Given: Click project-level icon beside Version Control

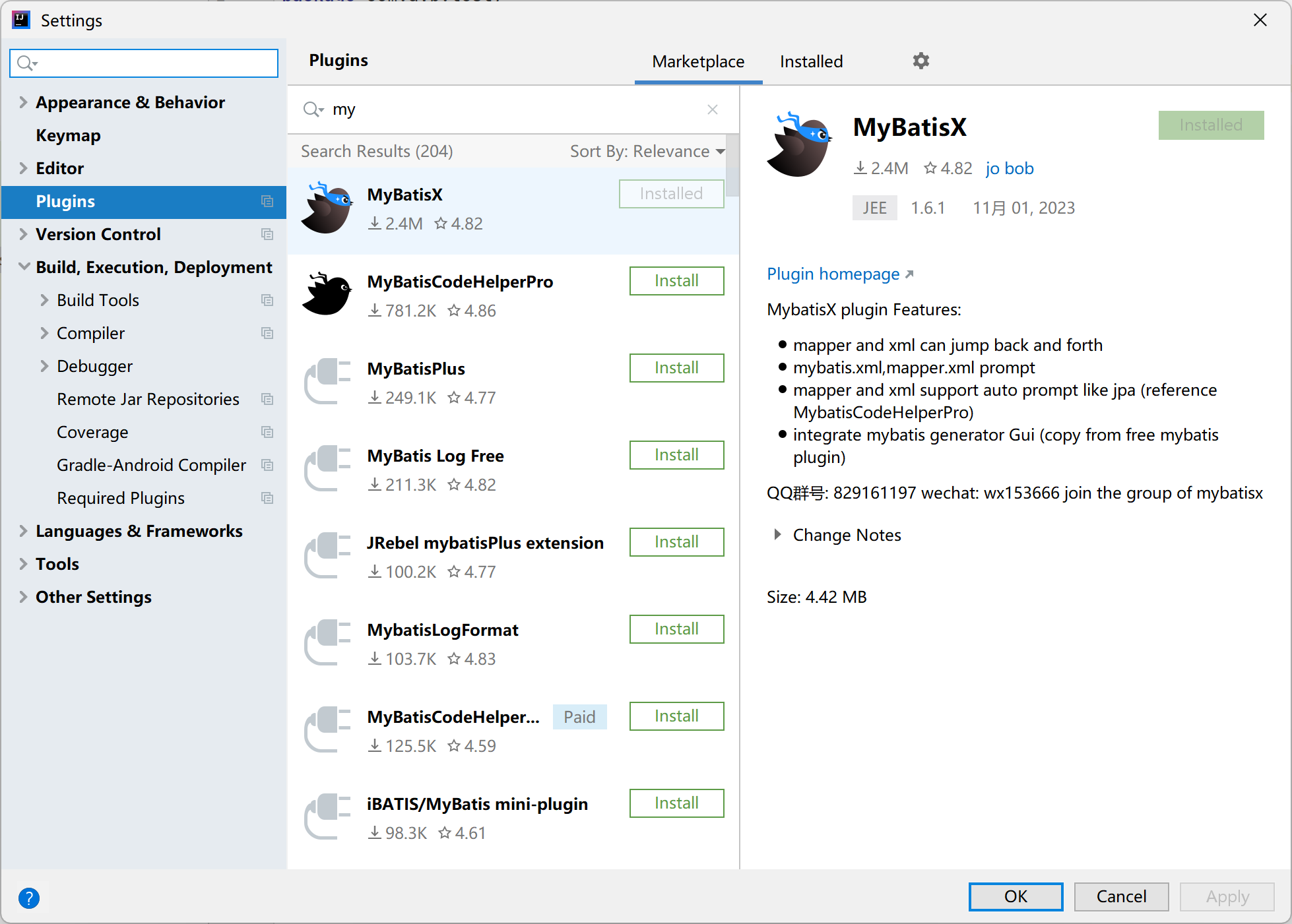Looking at the screenshot, I should (x=267, y=234).
